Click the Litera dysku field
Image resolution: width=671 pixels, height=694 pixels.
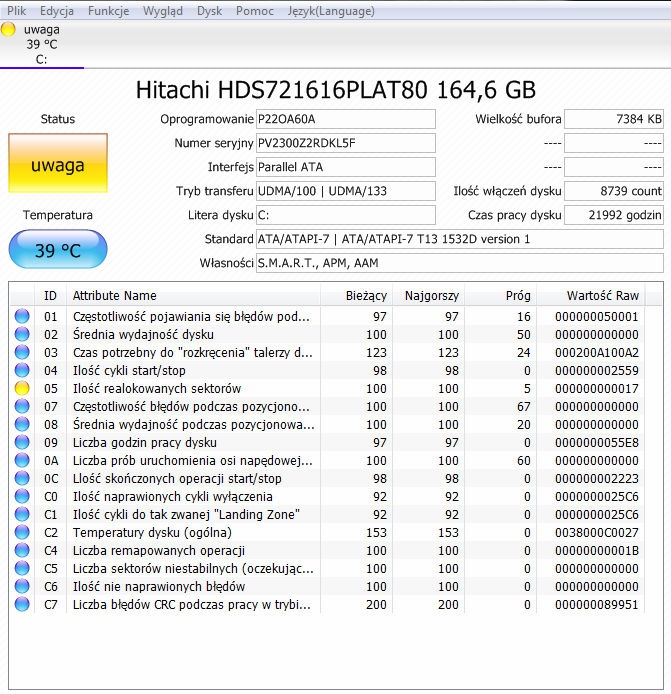click(346, 215)
